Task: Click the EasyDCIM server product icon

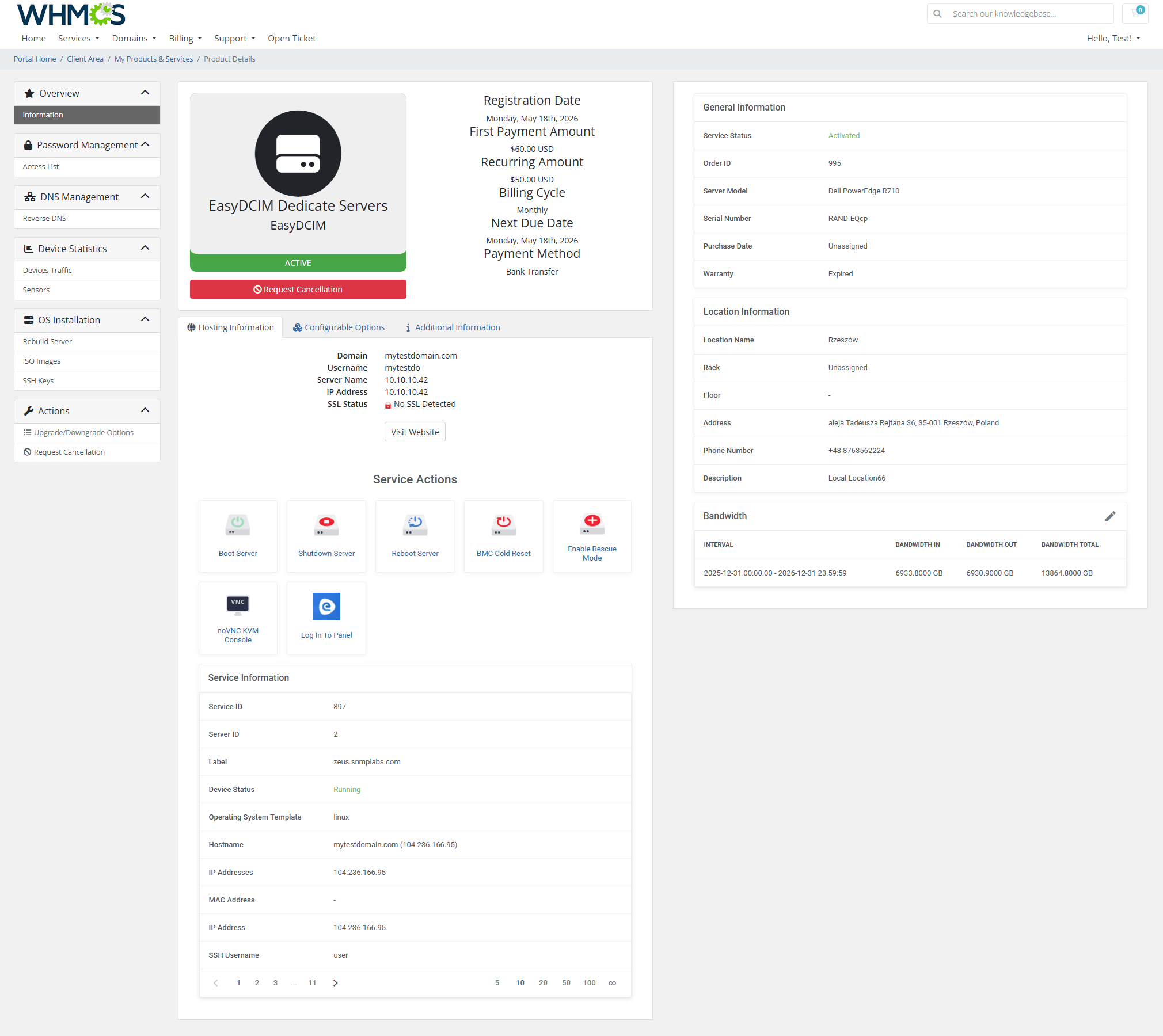Action: click(298, 154)
